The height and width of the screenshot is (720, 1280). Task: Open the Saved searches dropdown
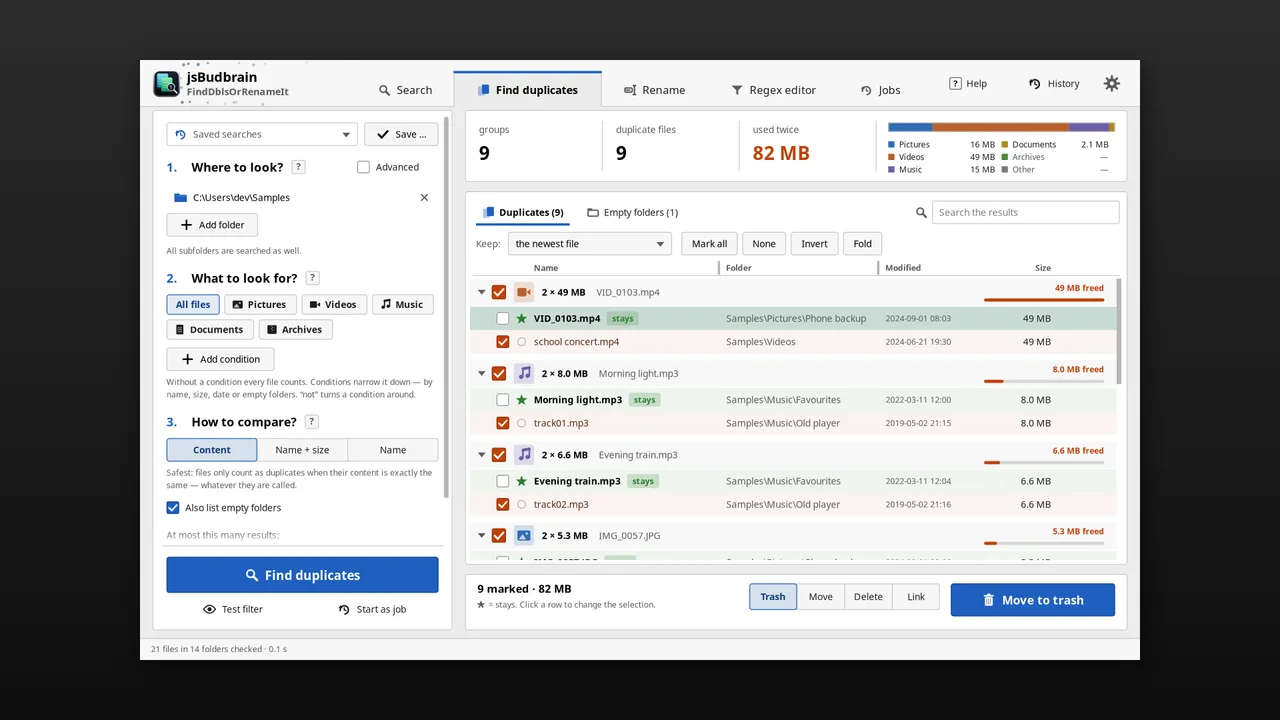click(262, 134)
